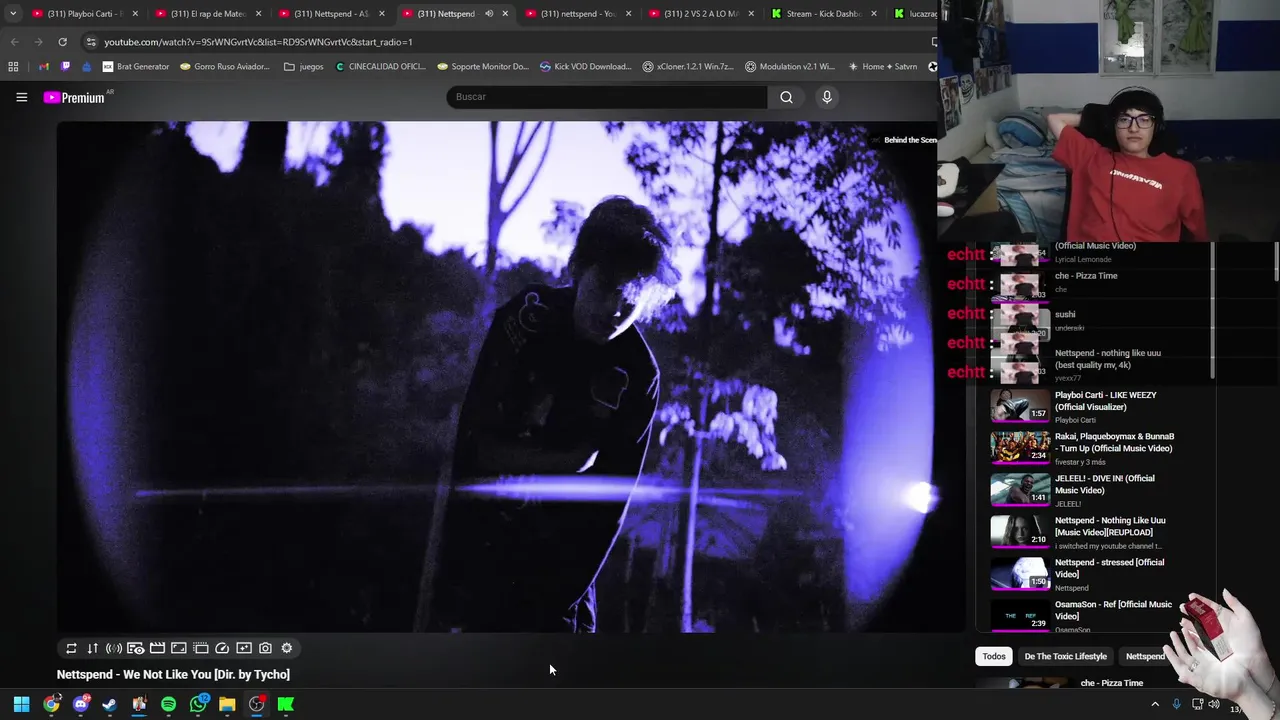1280x720 pixels.
Task: Open the Gmail bookmark icon
Action: (44, 67)
